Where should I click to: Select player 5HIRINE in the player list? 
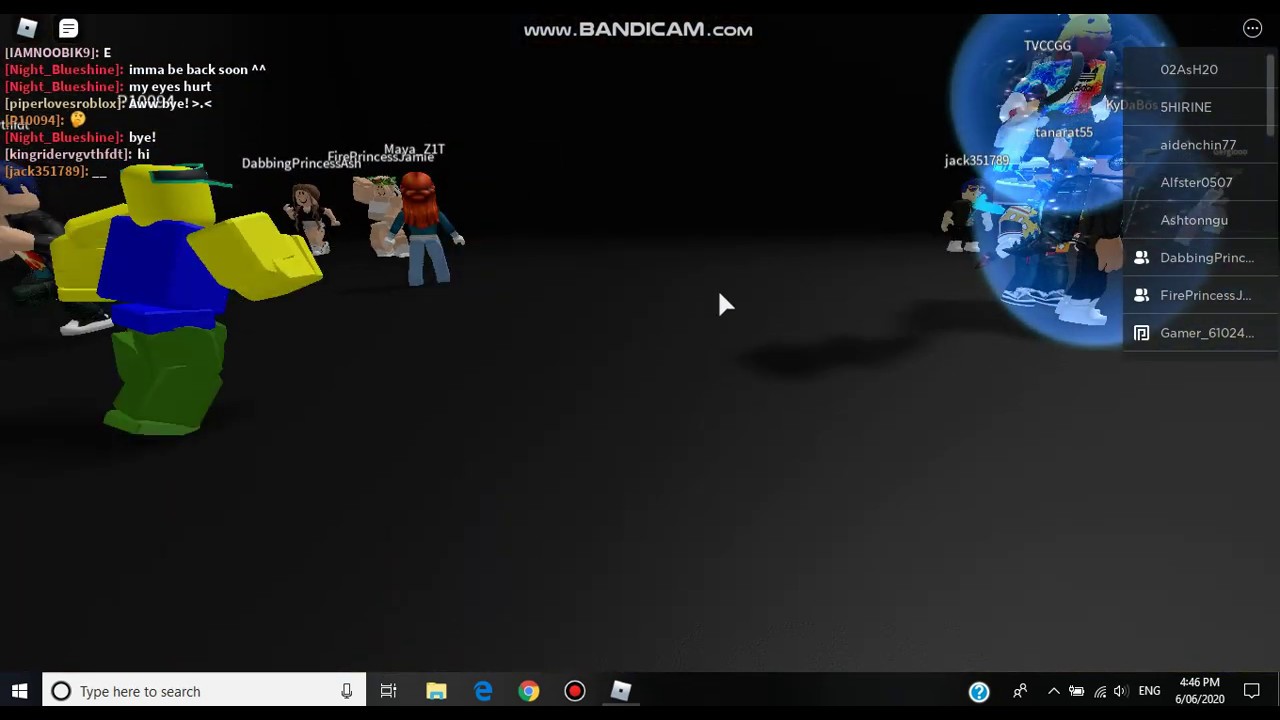pos(1199,107)
